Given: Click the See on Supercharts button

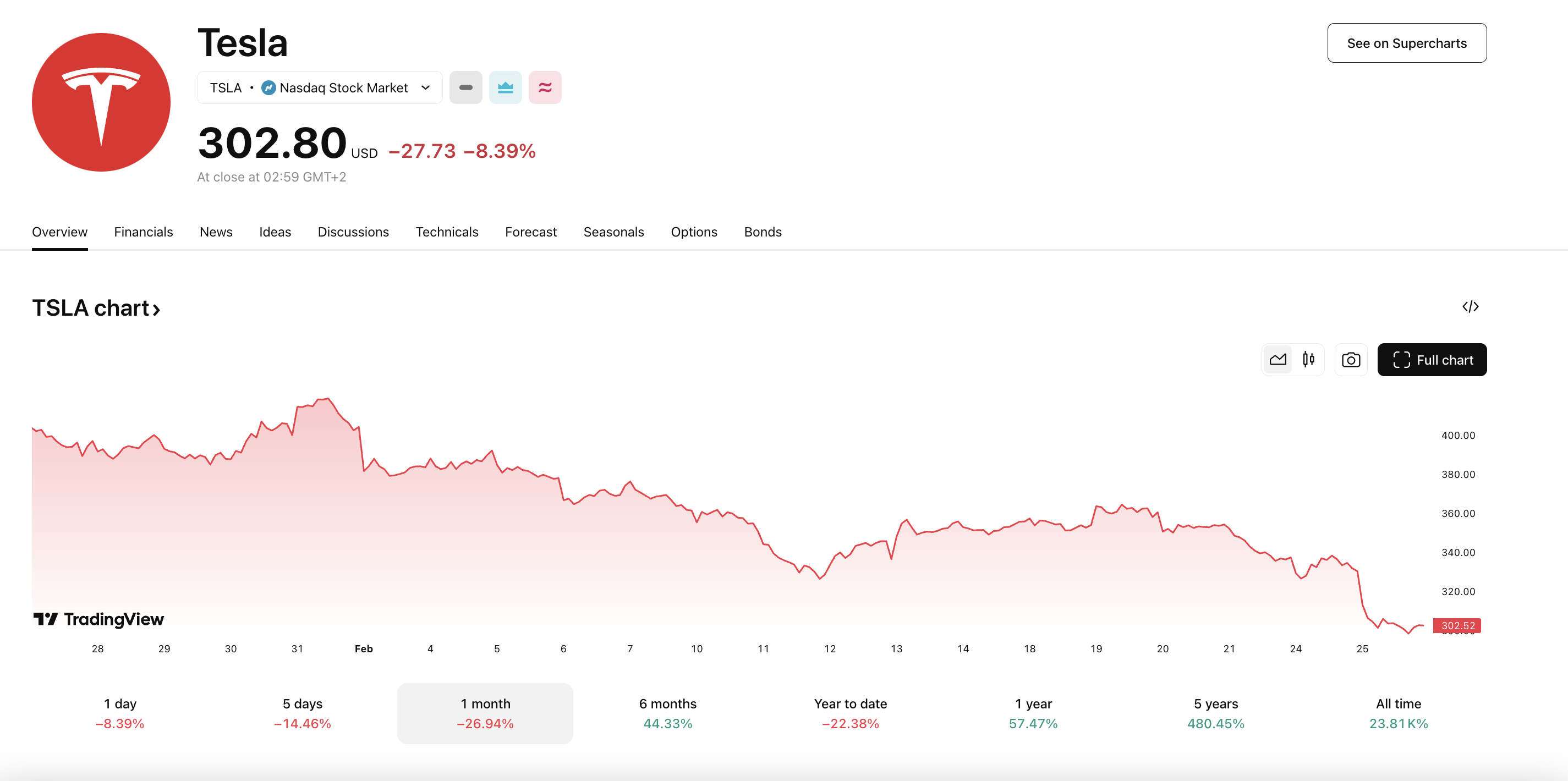Looking at the screenshot, I should [1407, 42].
